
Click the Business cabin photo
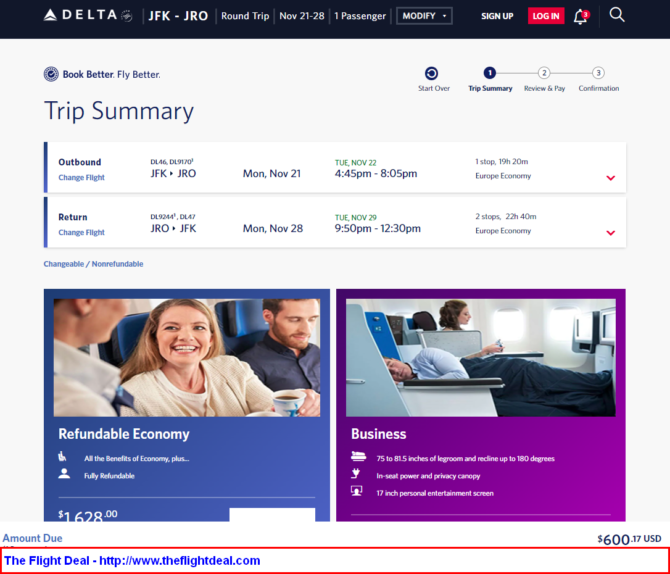pos(481,357)
